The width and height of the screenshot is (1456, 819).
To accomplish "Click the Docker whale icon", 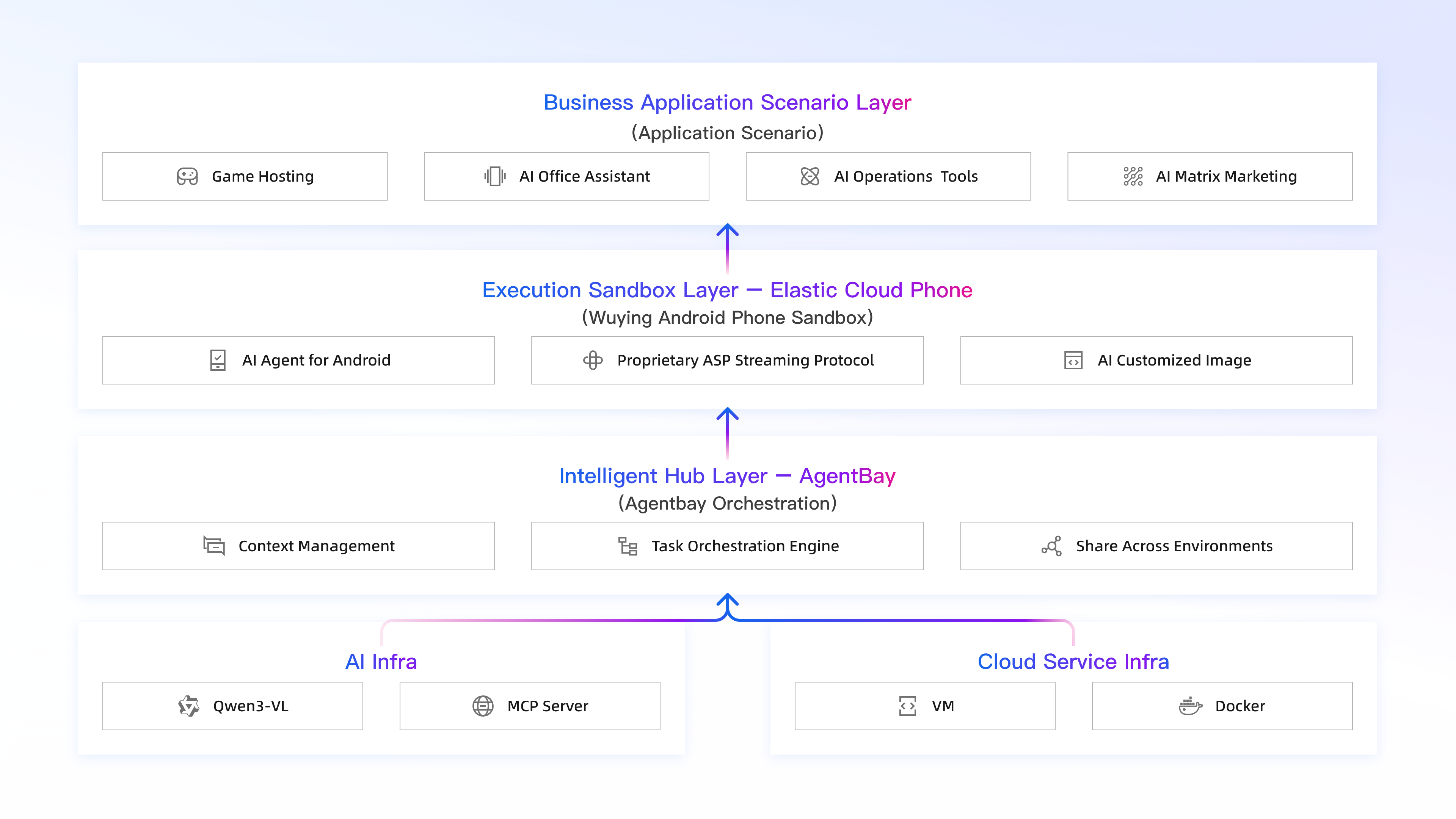I will [1190, 706].
